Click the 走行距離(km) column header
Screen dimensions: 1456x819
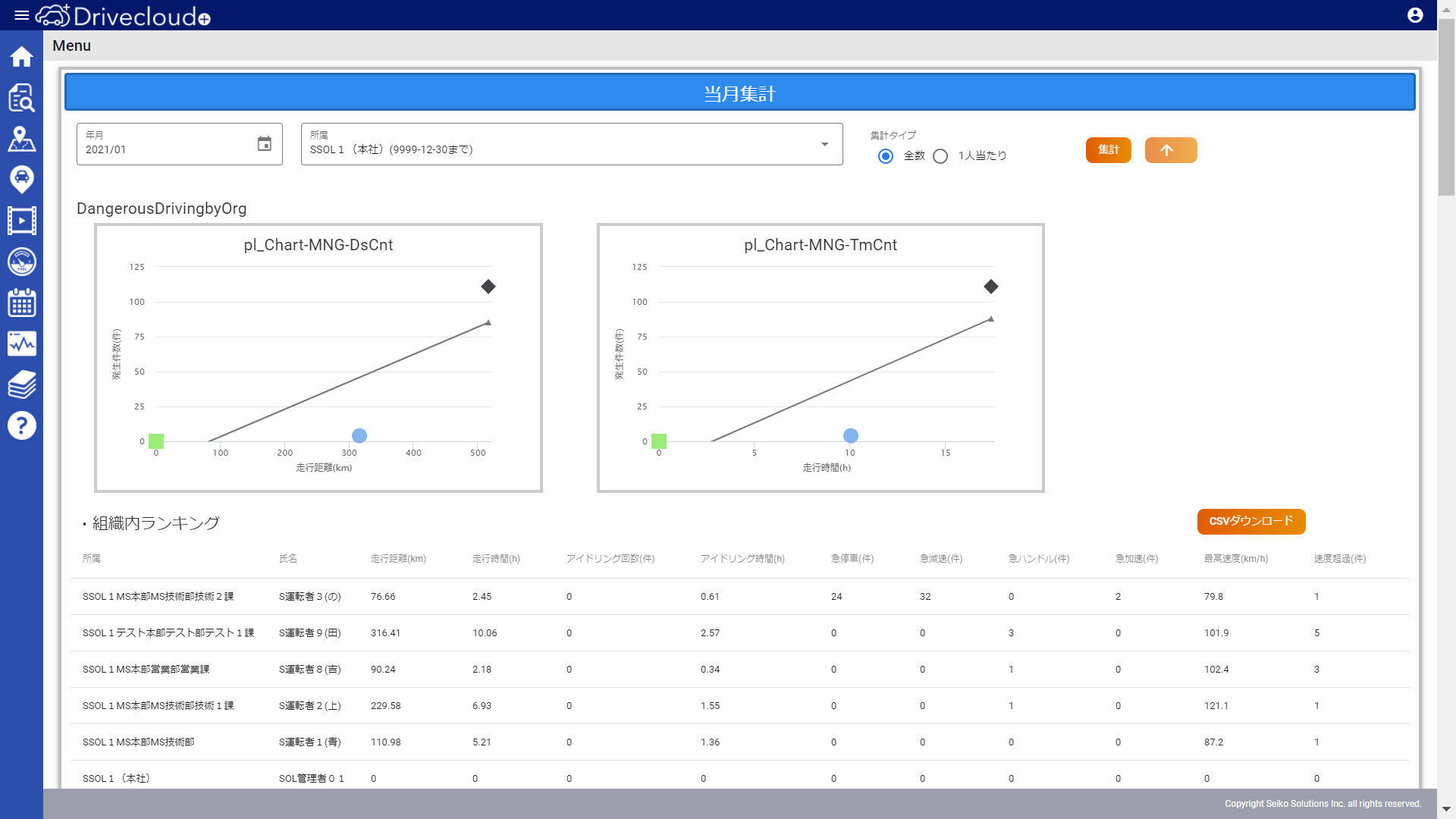click(x=398, y=559)
